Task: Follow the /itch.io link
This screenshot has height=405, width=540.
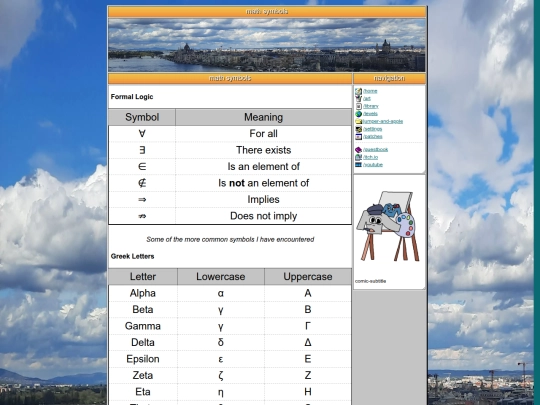Action: click(x=371, y=157)
